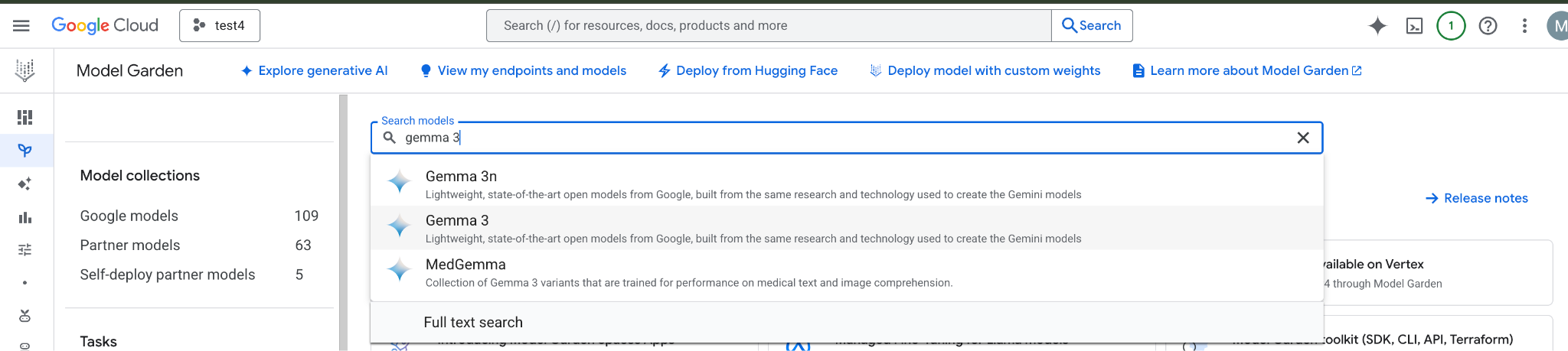Open the three-dot settings and utilities menu
The height and width of the screenshot is (351, 1568).
[x=1524, y=26]
